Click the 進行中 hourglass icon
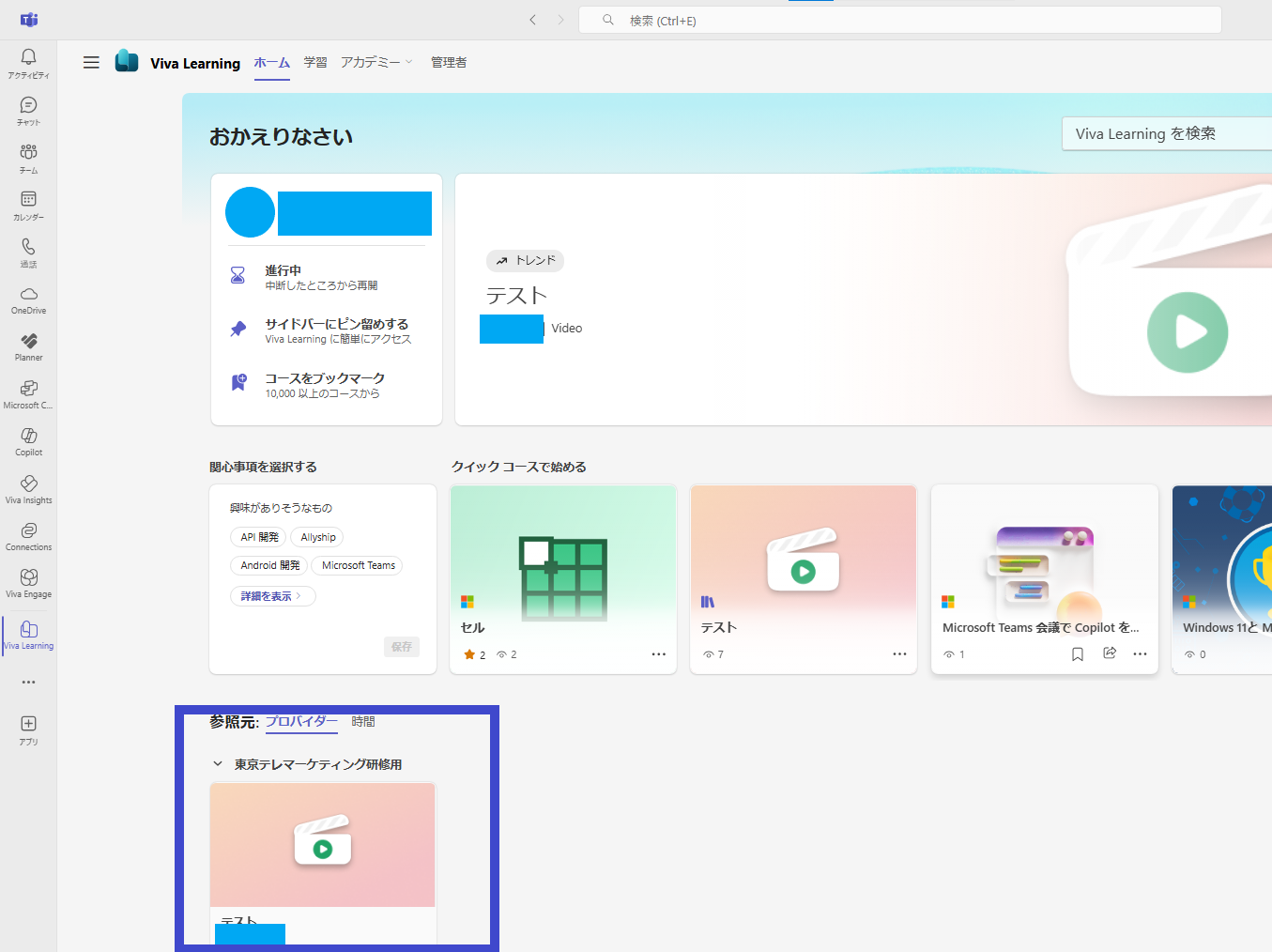This screenshot has height=952, width=1272. point(238,275)
